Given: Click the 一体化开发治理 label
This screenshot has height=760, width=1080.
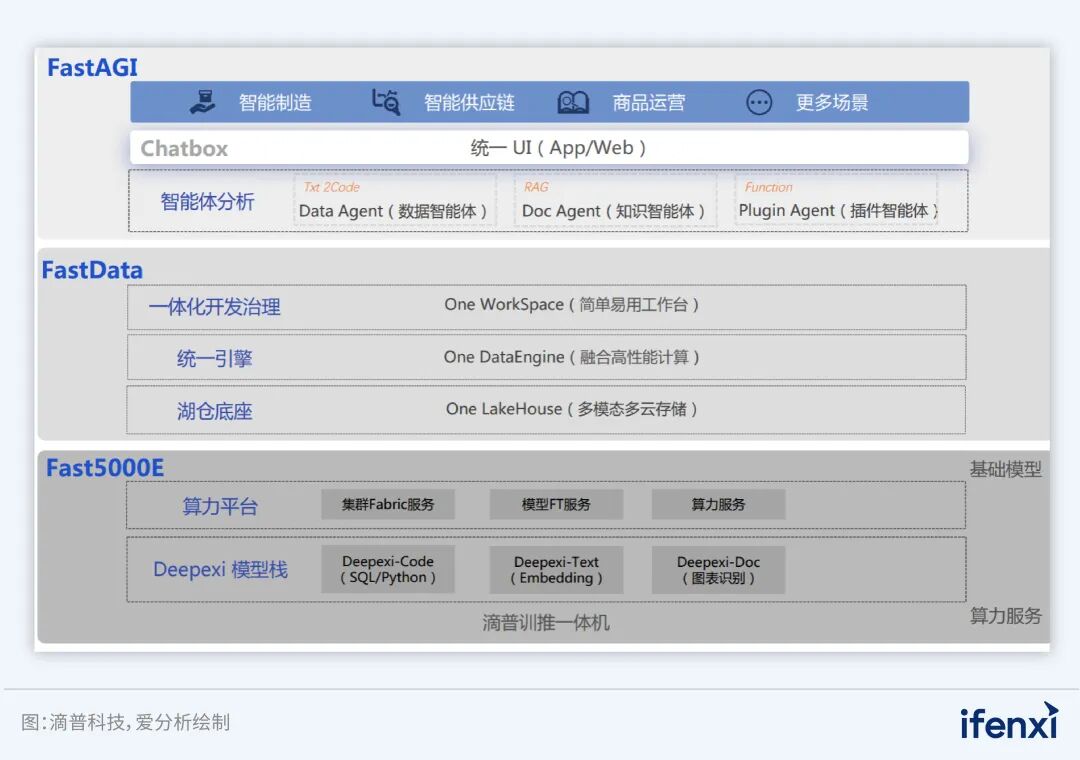Looking at the screenshot, I should point(214,307).
